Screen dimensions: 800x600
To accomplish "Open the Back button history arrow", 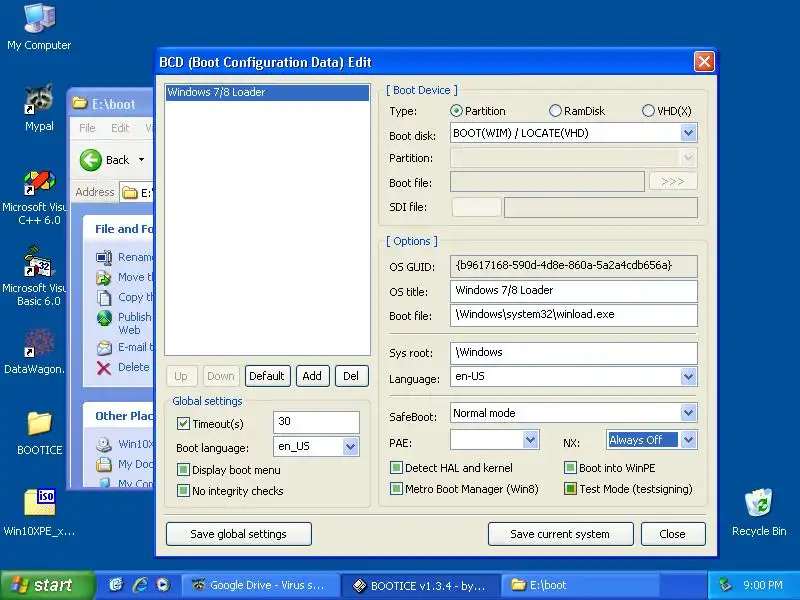I will coord(141,160).
